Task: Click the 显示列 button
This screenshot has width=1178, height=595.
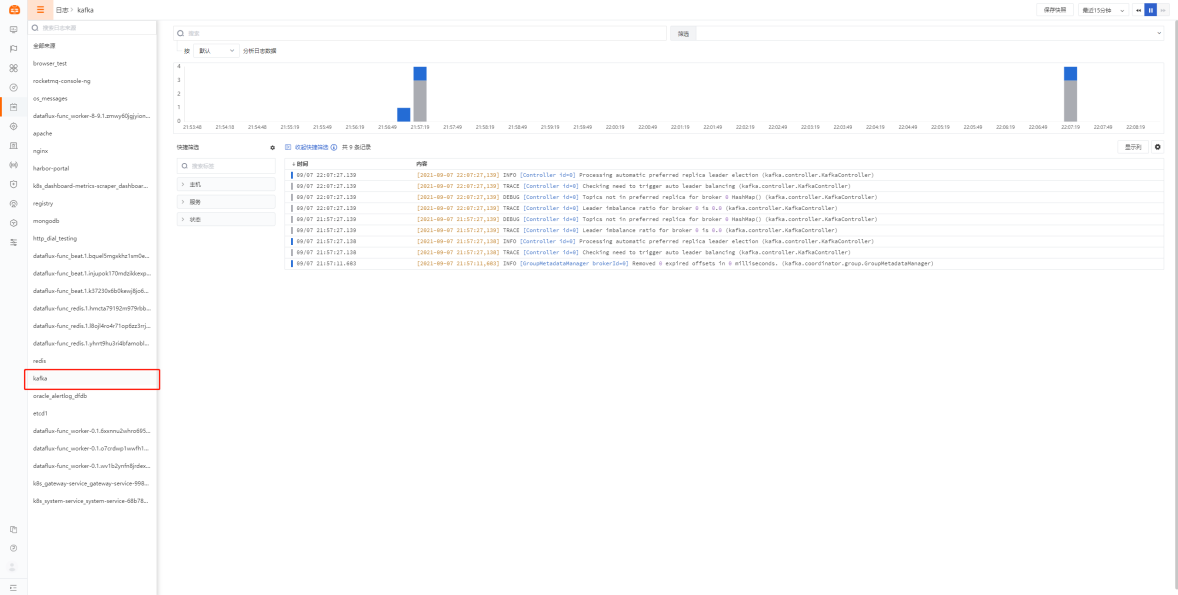Action: click(1132, 147)
